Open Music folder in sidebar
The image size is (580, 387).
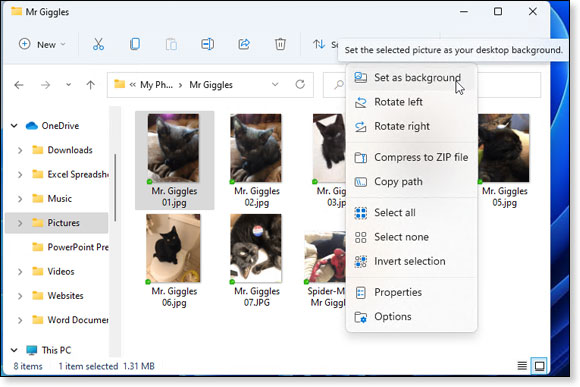(52, 199)
